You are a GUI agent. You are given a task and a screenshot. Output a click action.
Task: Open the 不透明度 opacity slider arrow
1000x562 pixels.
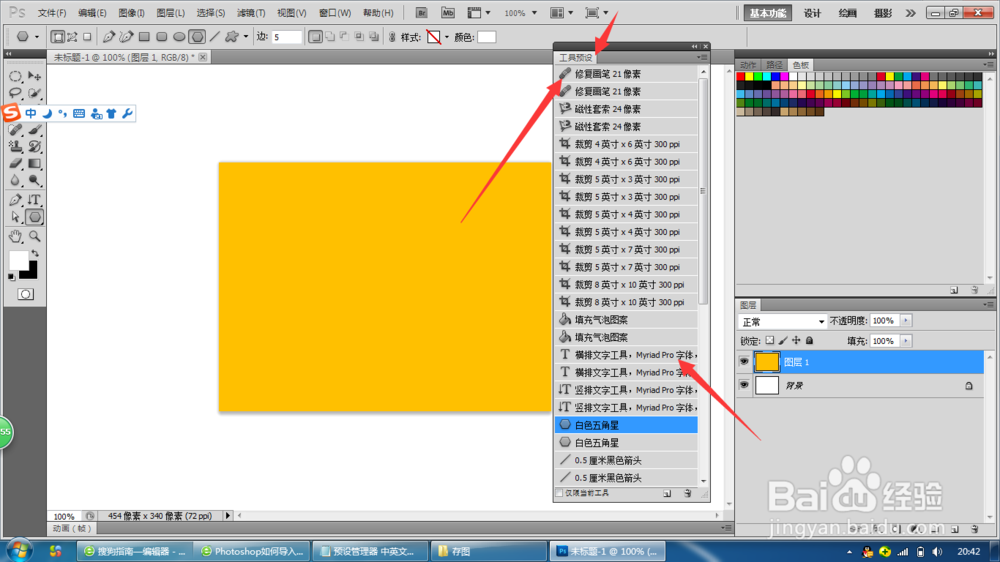(x=906, y=321)
